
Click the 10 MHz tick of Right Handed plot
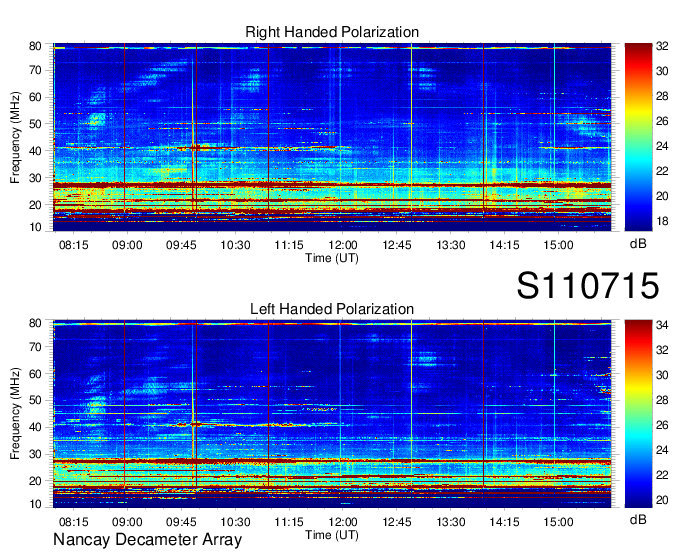click(35, 227)
